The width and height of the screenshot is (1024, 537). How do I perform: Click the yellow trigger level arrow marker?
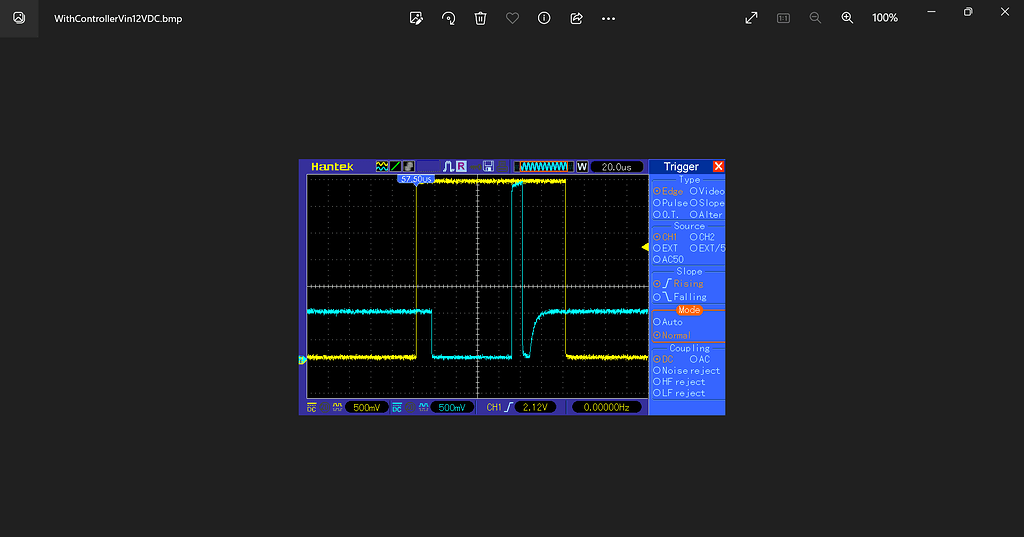pos(645,247)
